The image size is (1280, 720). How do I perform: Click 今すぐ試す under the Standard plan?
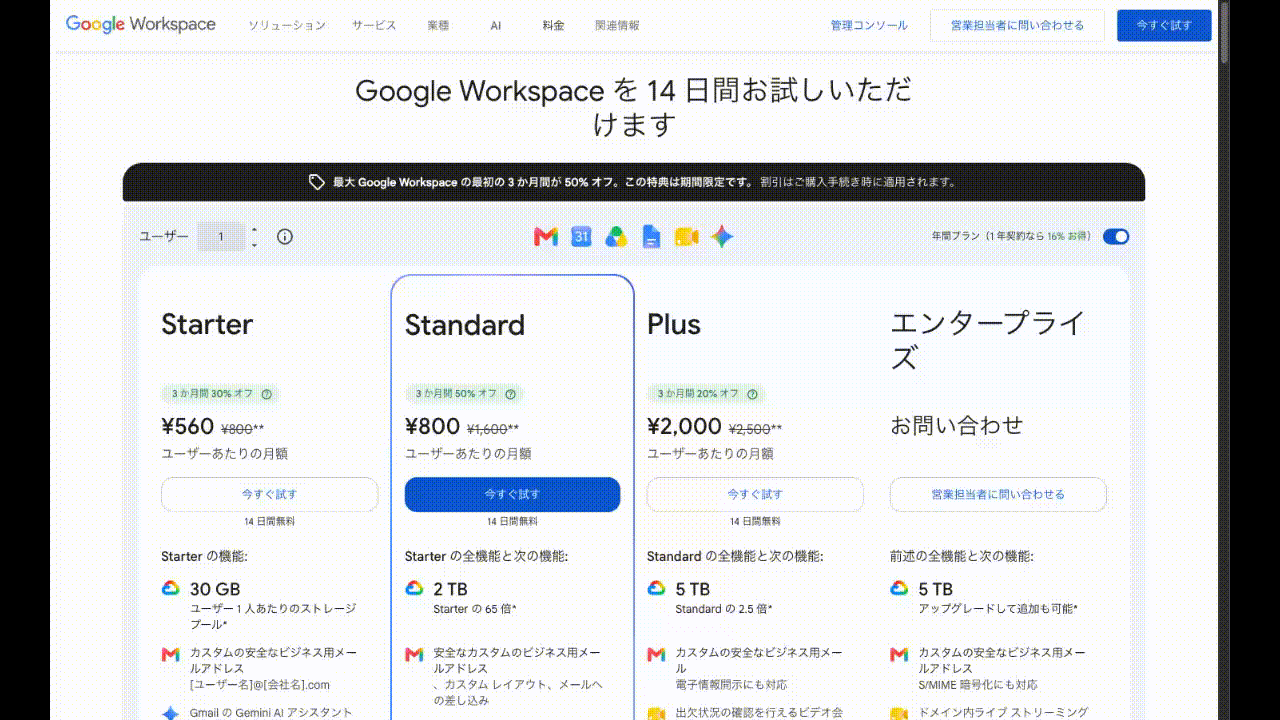click(x=512, y=494)
